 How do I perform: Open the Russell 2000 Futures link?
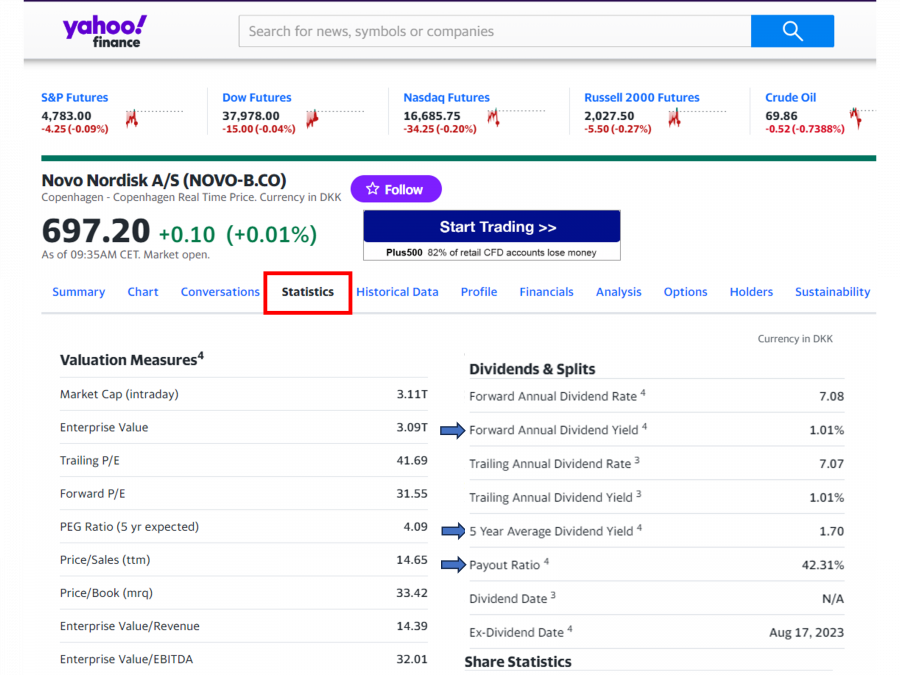tap(642, 98)
